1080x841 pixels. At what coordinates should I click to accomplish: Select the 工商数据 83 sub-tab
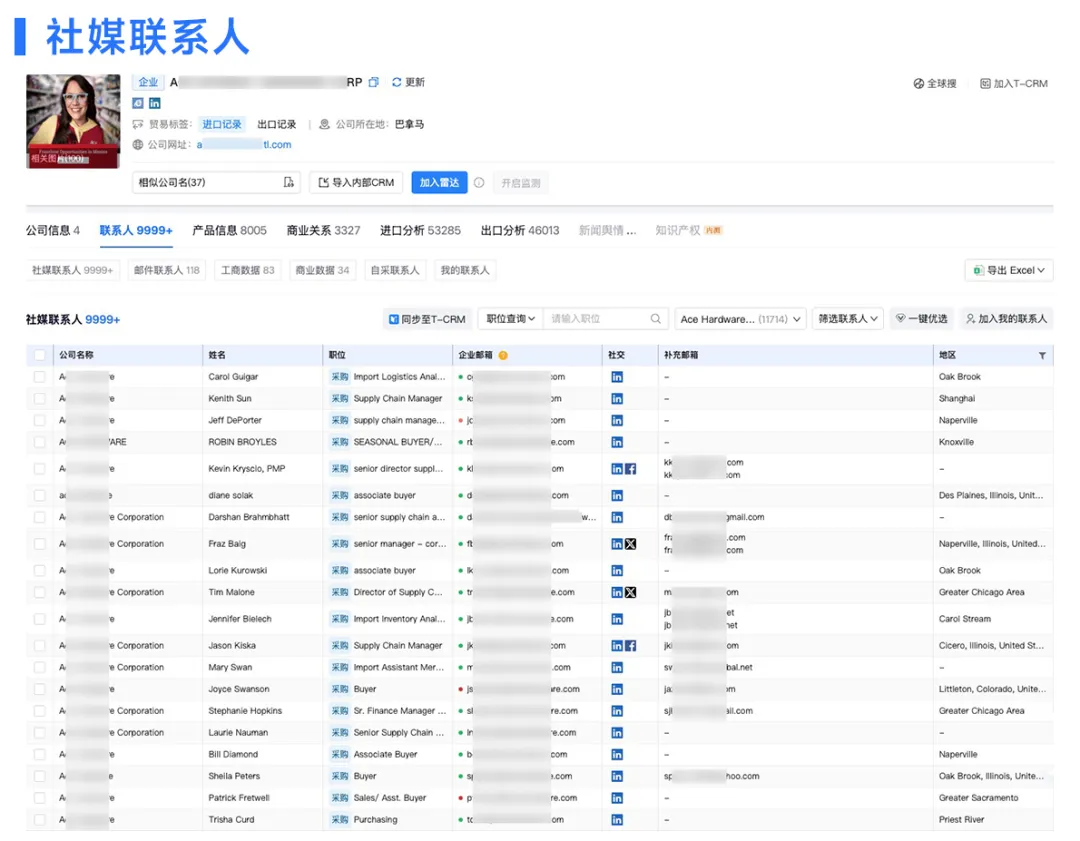[x=247, y=271]
